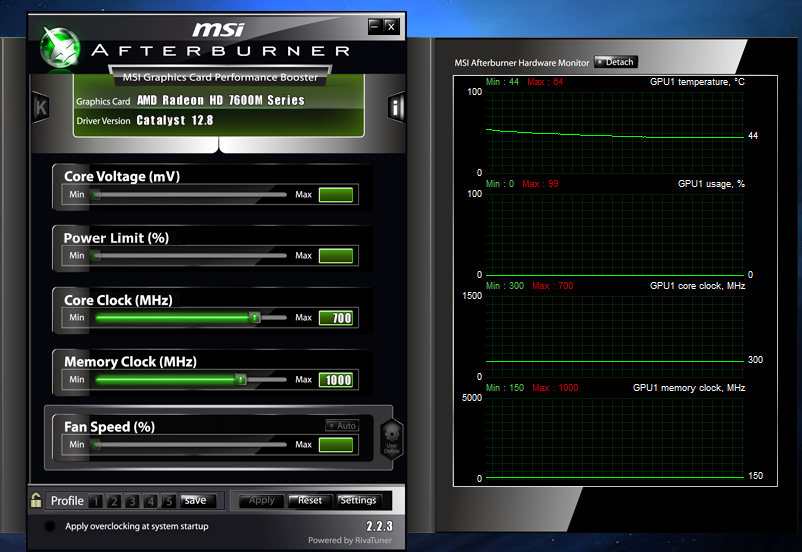Click the Catalyst 12.8 driver version text
Screen dimensions: 802x552
tap(174, 120)
